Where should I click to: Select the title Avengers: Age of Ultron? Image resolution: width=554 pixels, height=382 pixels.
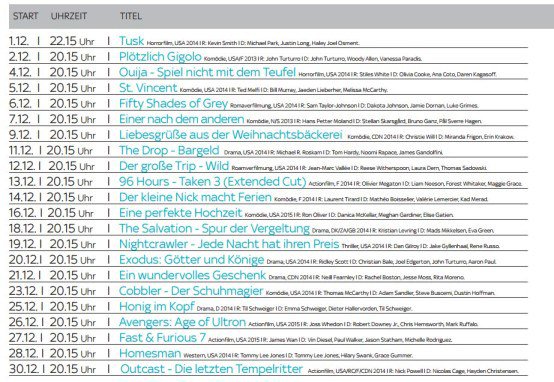182,322
